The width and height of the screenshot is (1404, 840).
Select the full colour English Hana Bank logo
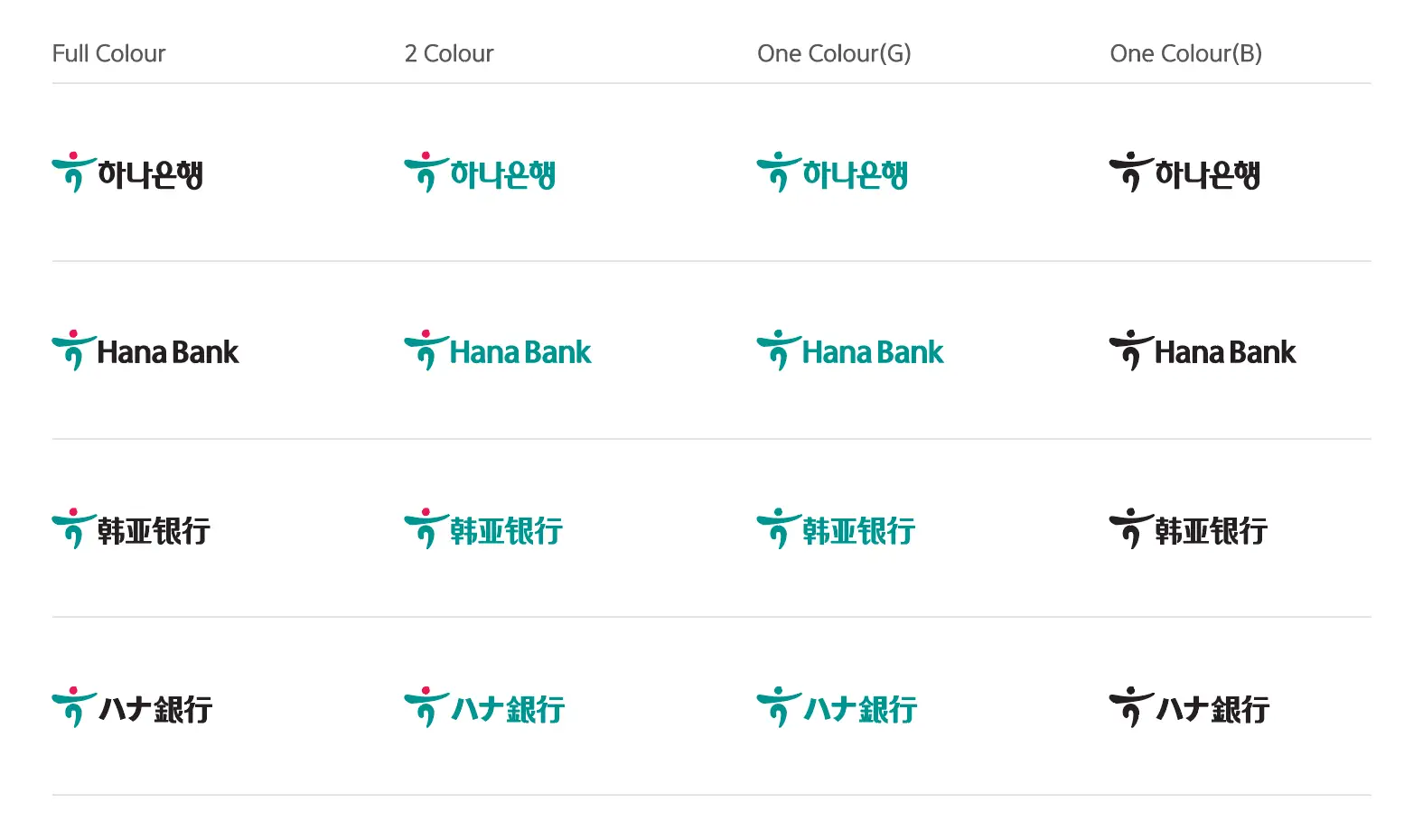pos(145,350)
